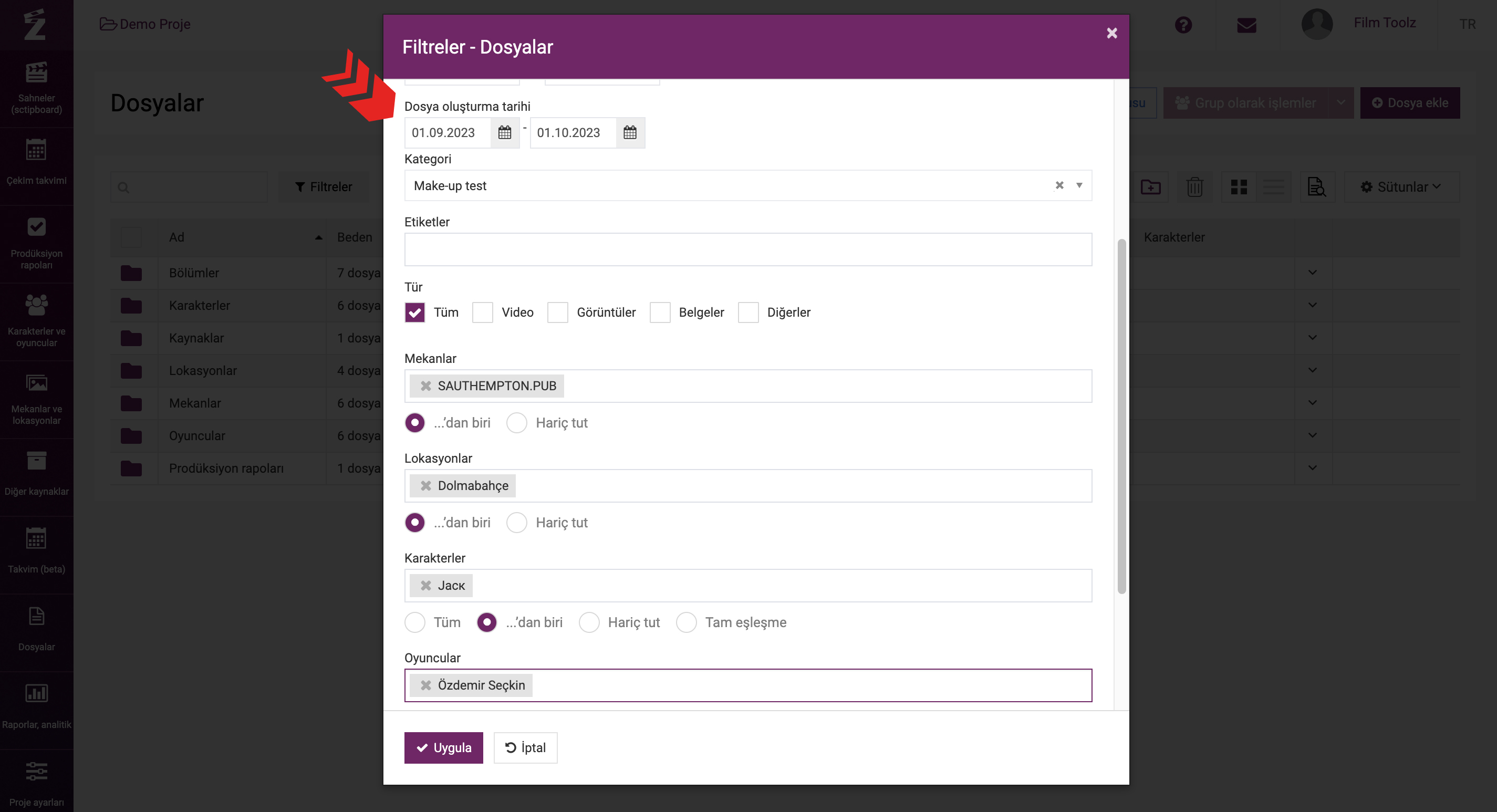Check the Video type checkbox
The image size is (1497, 812).
[x=482, y=313]
